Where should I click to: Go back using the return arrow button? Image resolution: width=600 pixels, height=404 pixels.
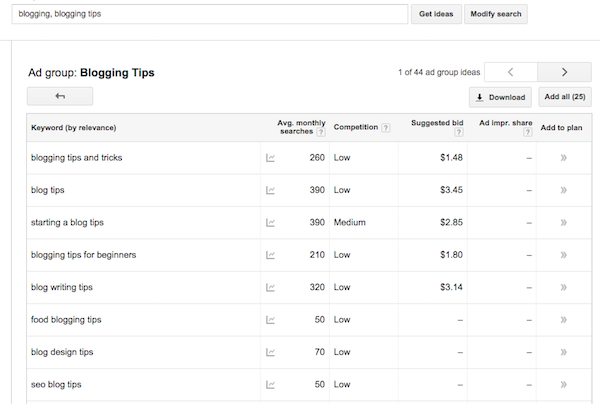(x=60, y=96)
